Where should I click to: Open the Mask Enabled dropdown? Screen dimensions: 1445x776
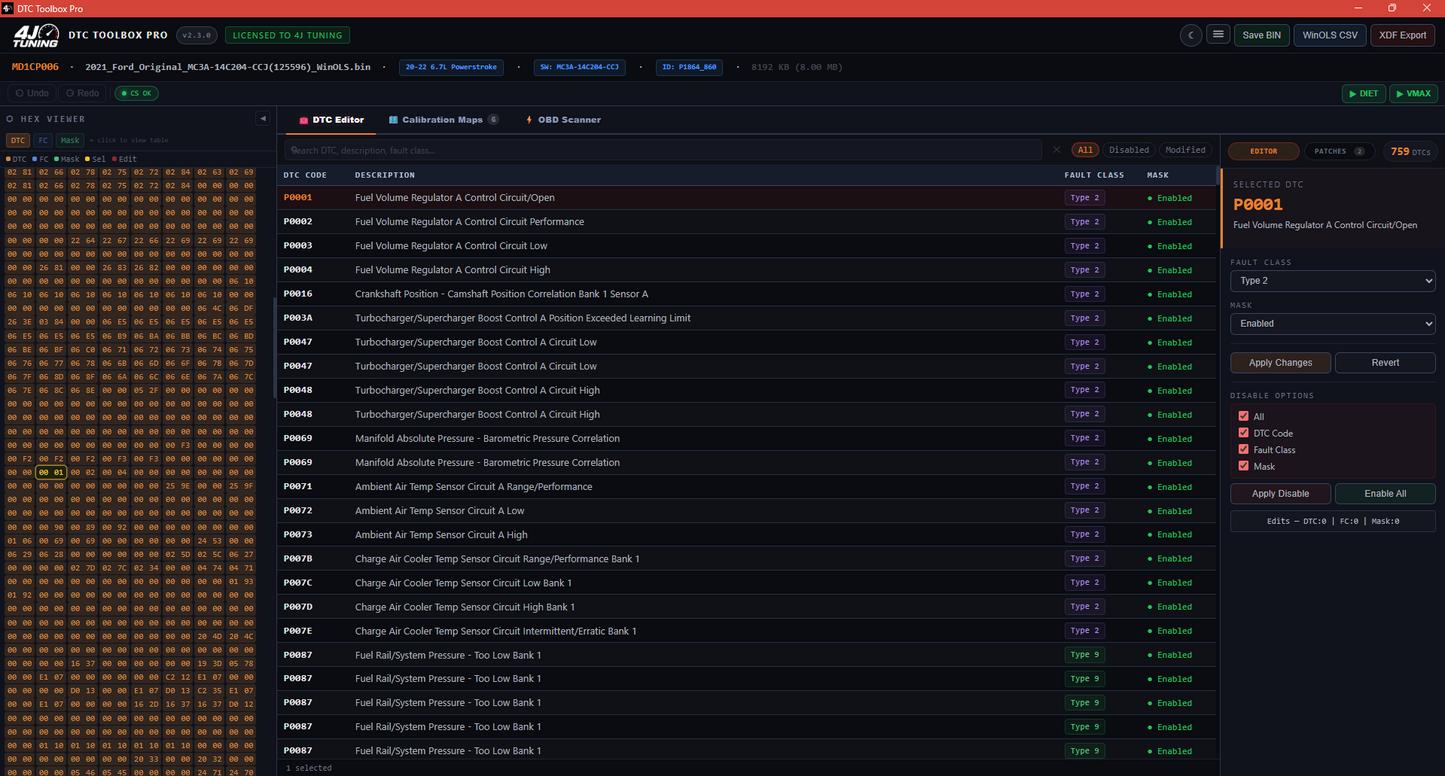tap(1333, 323)
